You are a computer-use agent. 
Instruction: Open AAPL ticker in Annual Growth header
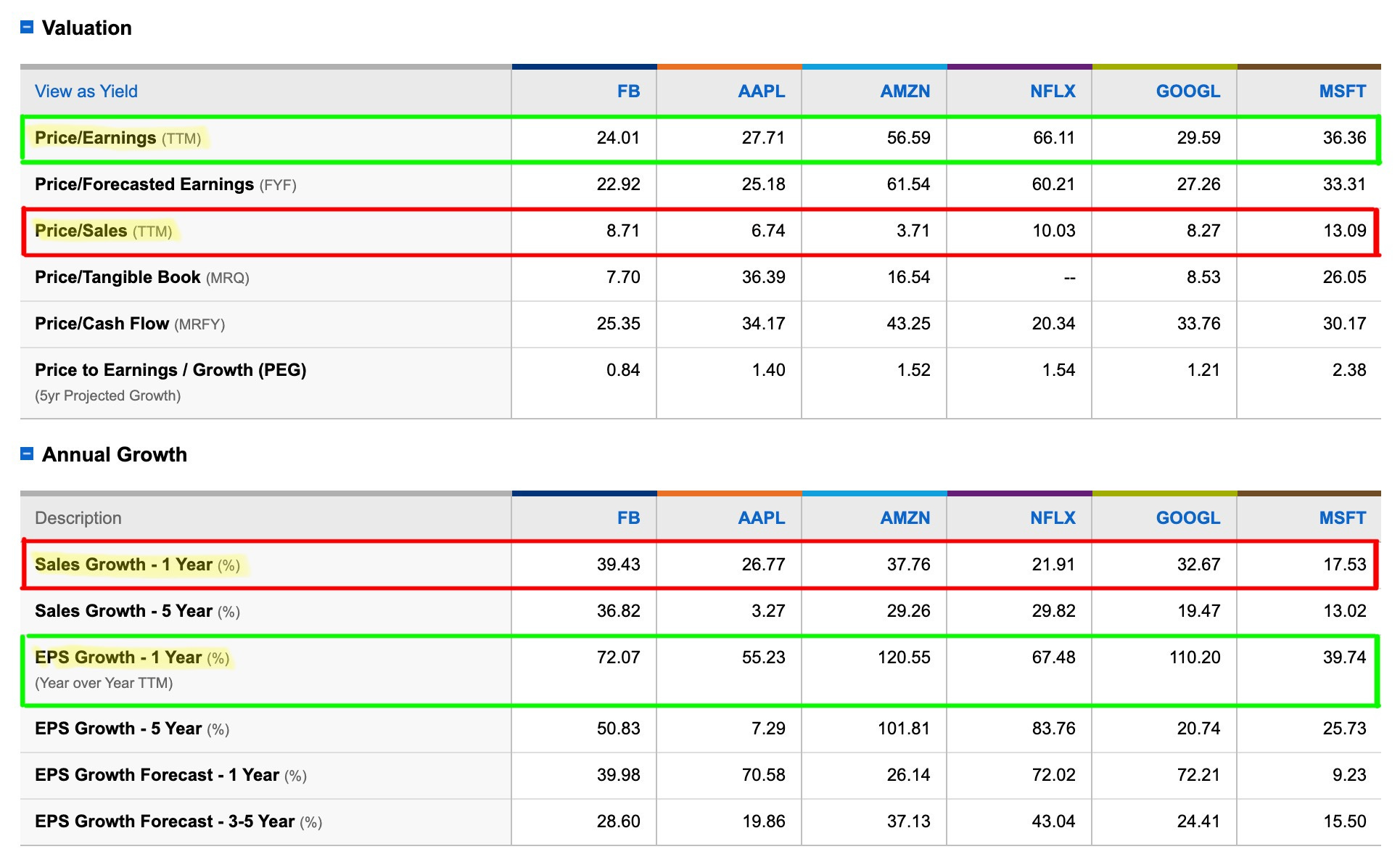pyautogui.click(x=761, y=518)
